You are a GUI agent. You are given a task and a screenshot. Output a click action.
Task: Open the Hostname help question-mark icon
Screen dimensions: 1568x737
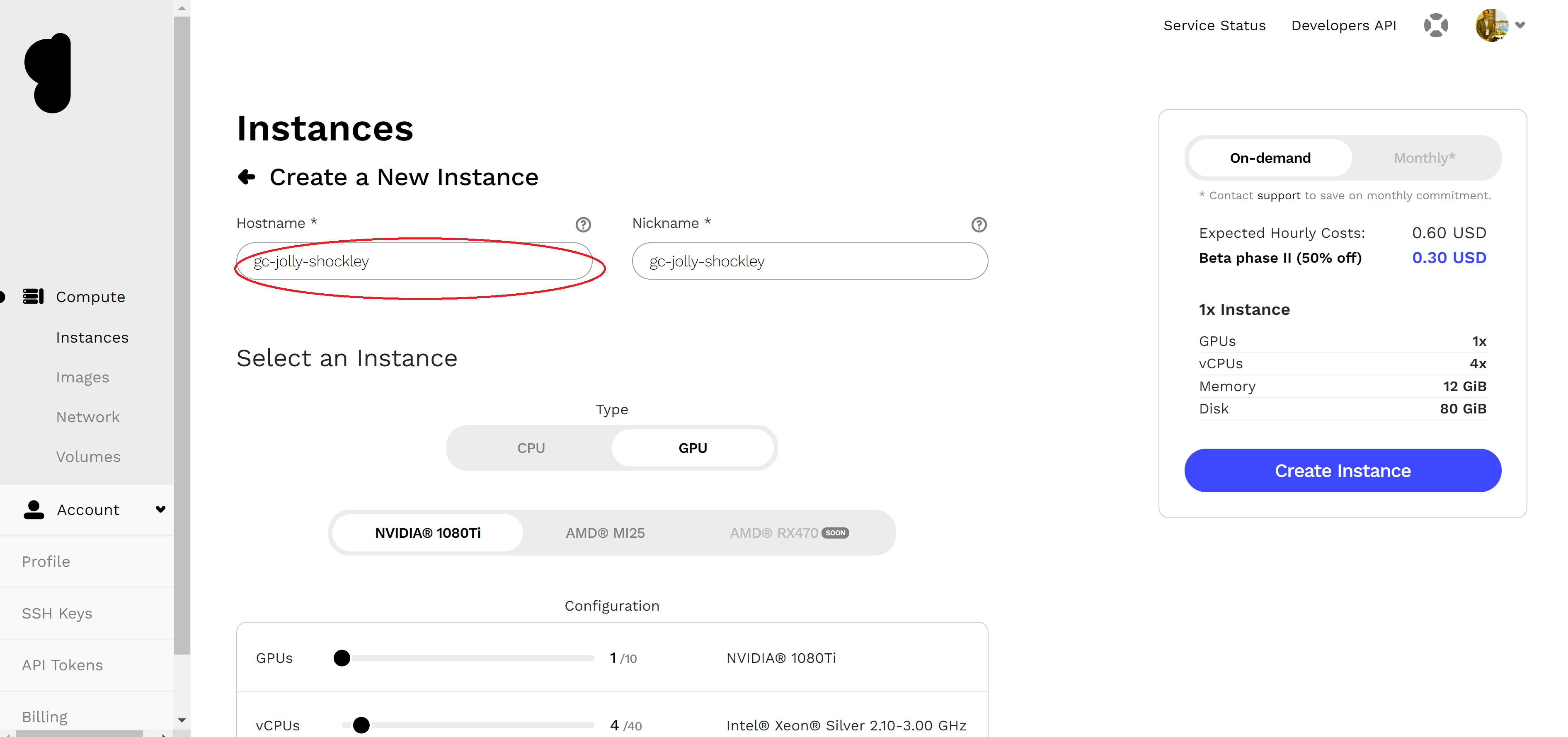(583, 225)
